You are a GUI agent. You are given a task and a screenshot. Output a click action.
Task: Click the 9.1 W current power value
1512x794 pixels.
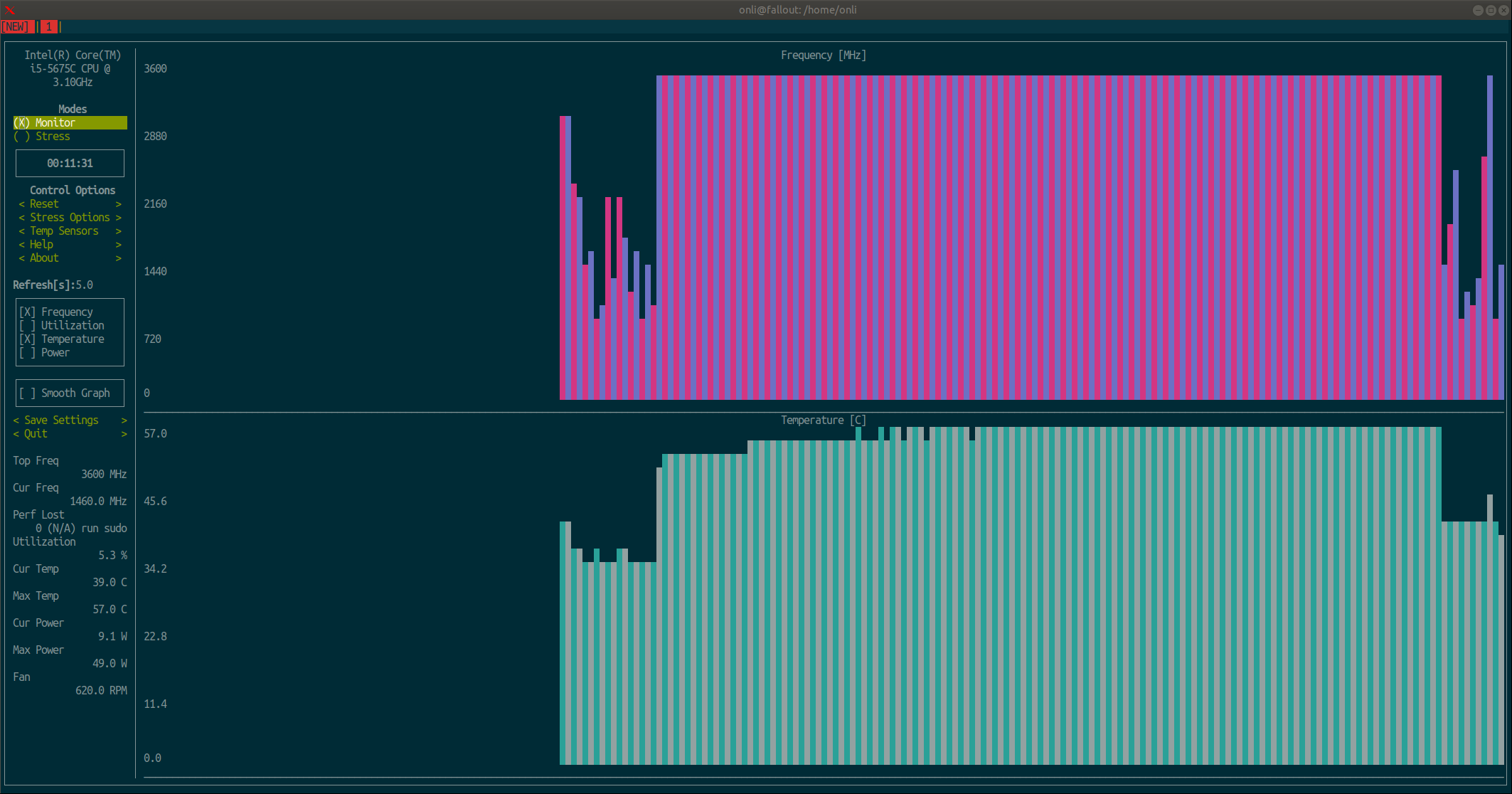click(112, 637)
